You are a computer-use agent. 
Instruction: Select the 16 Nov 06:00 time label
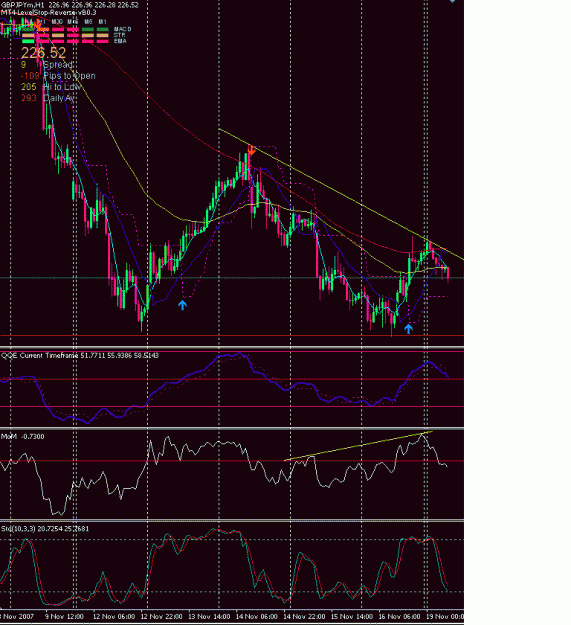click(399, 617)
